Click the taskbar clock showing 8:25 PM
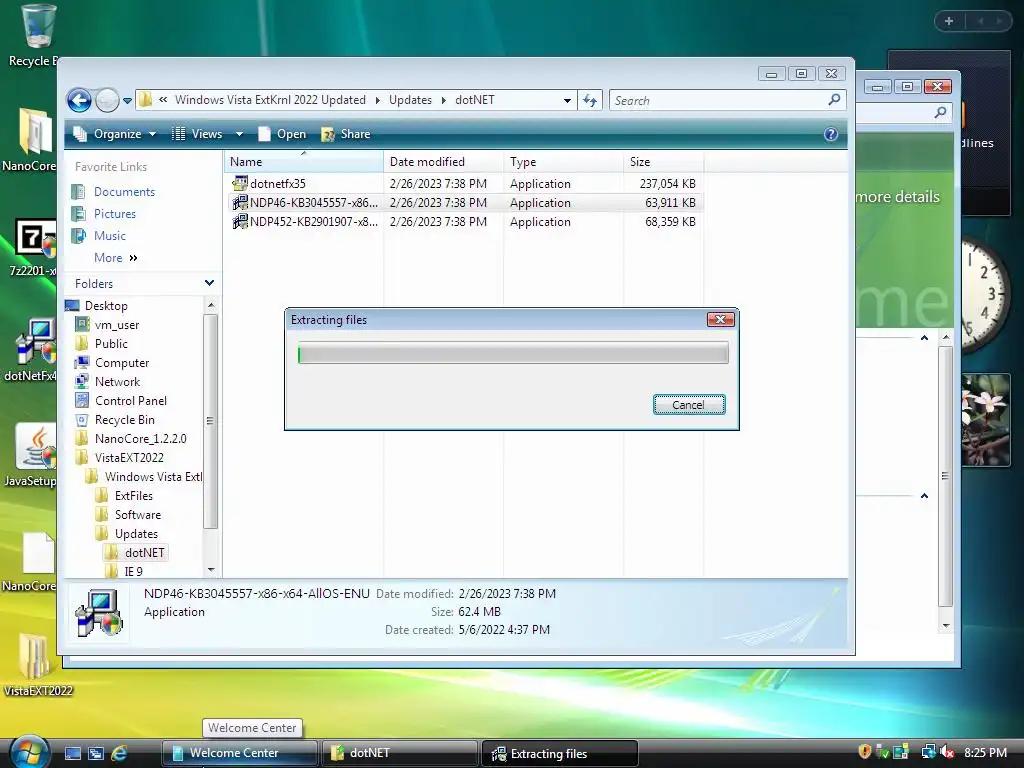 tap(985, 752)
